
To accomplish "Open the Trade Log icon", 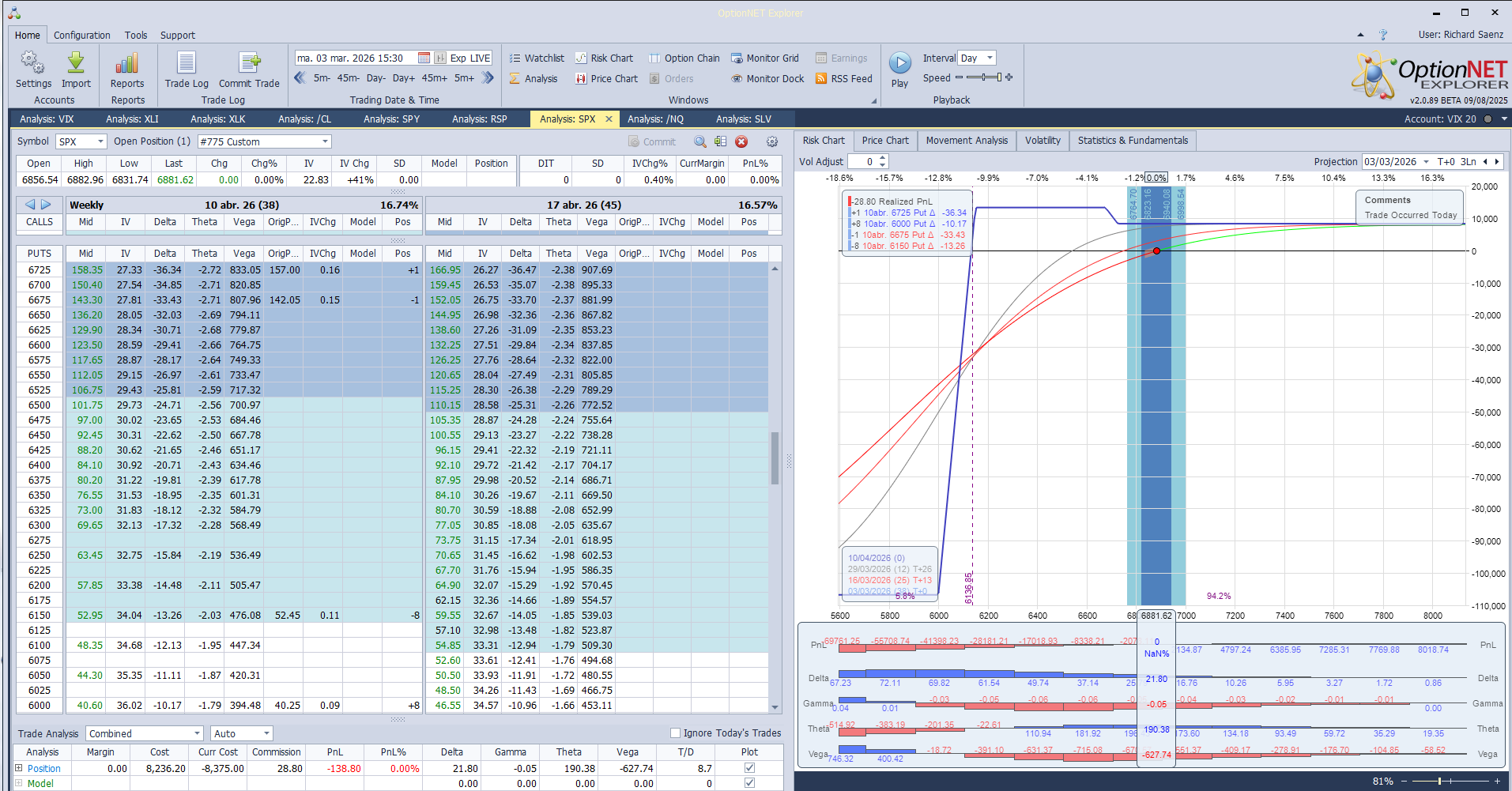I will coord(187,63).
